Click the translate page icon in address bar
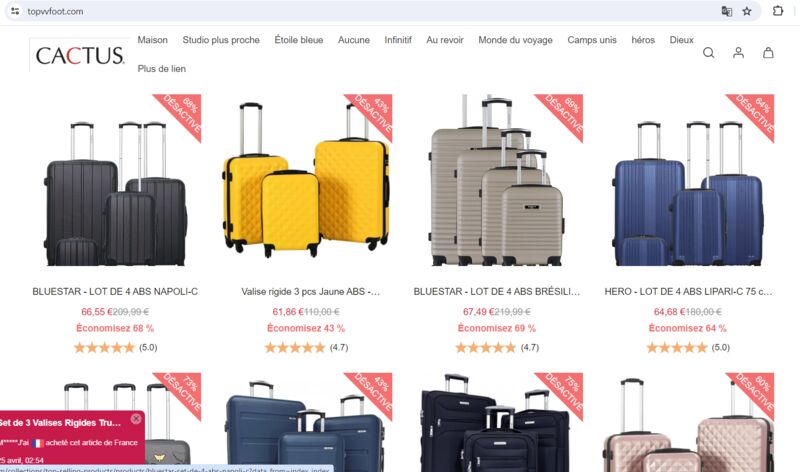800x472 pixels. coord(727,11)
